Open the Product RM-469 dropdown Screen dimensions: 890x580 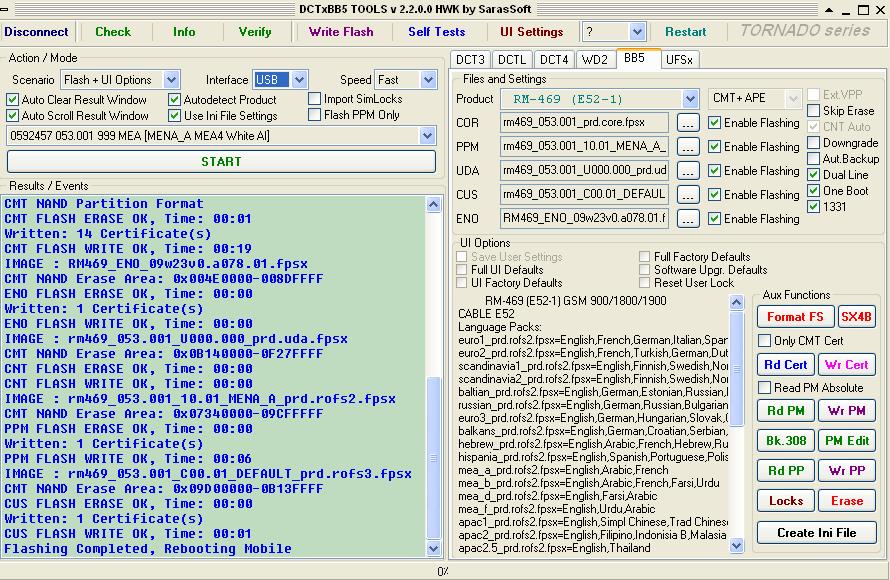click(690, 99)
